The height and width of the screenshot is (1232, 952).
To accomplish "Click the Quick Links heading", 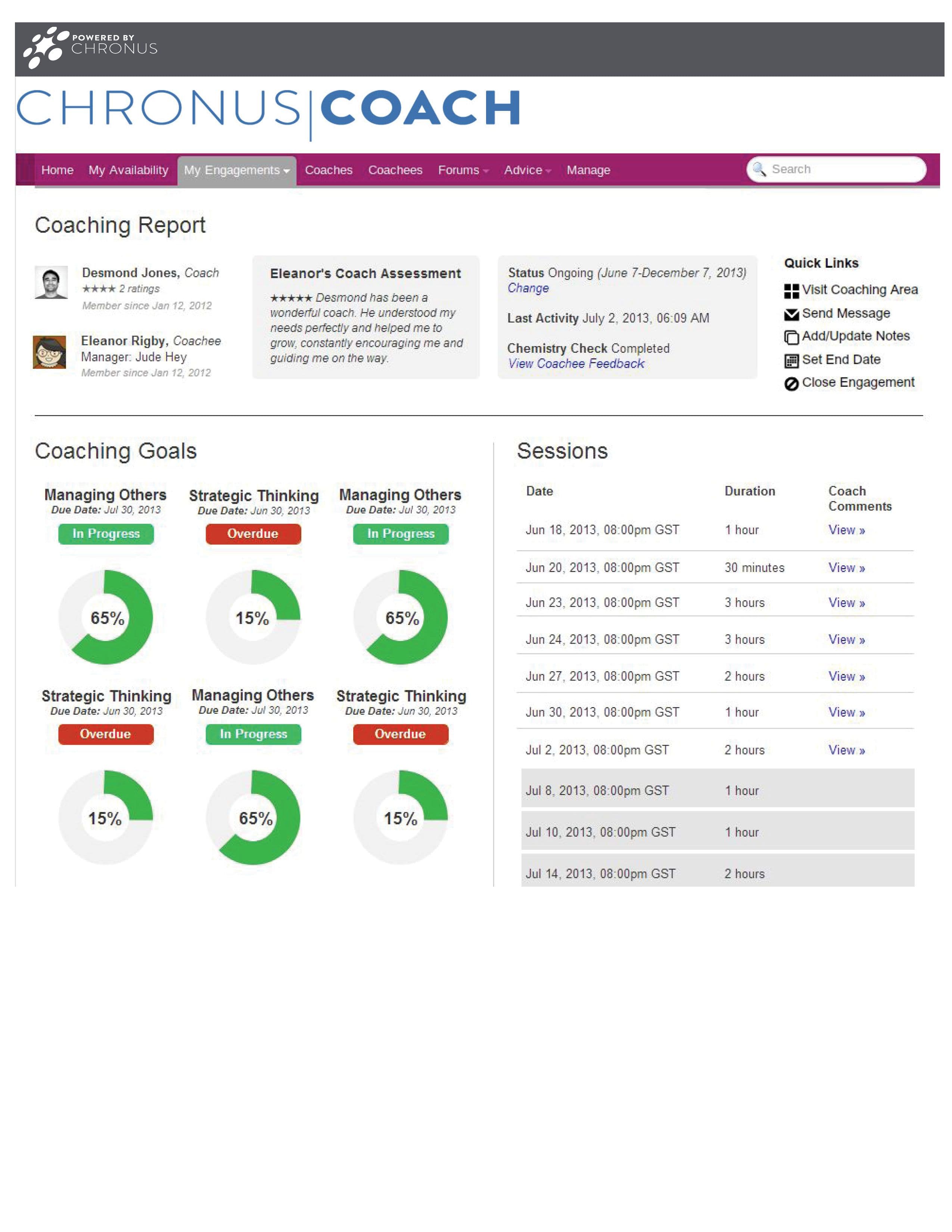I will [821, 263].
